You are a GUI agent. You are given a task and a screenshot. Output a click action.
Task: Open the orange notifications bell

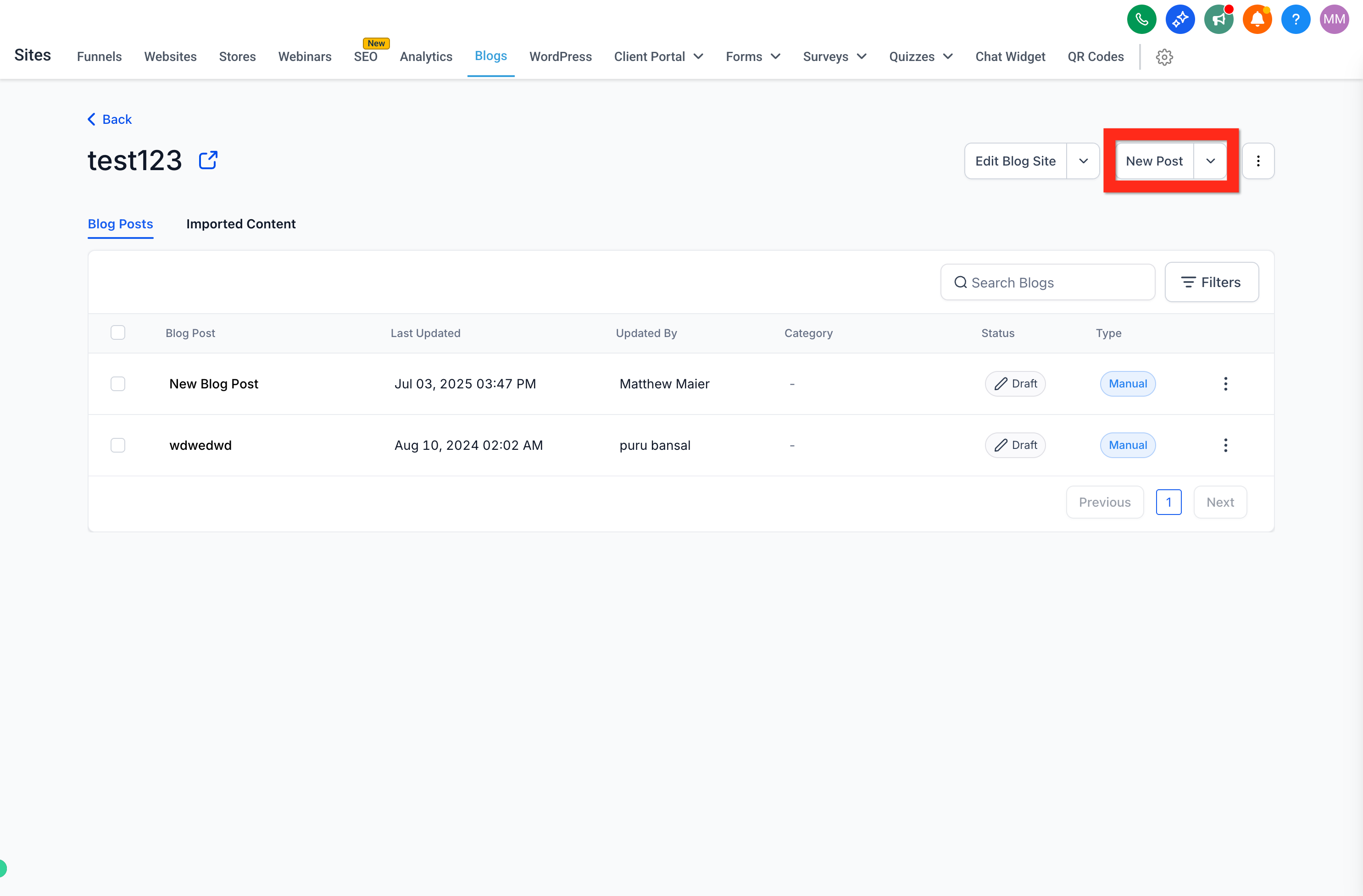[1257, 19]
